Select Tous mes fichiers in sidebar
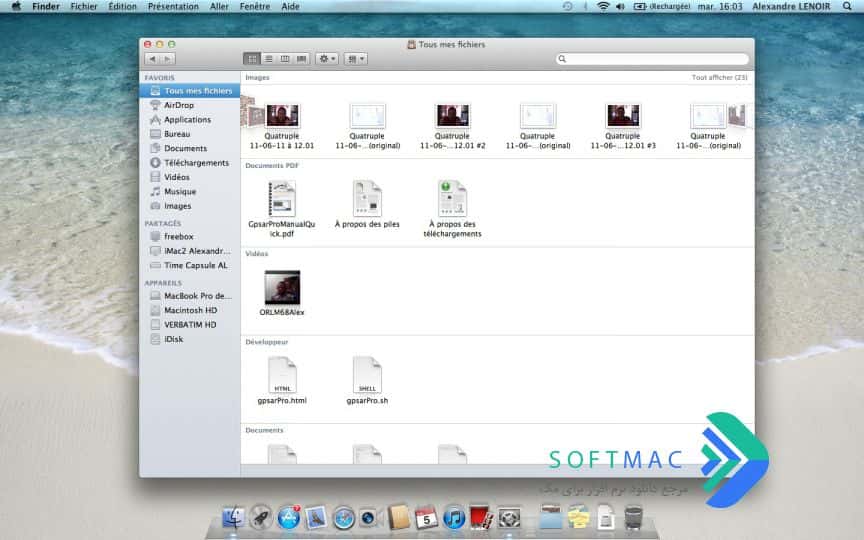This screenshot has width=864, height=540. point(190,91)
